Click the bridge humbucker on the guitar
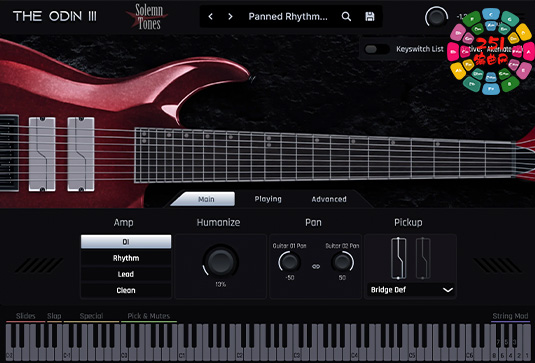The width and height of the screenshot is (535, 363). click(42, 154)
